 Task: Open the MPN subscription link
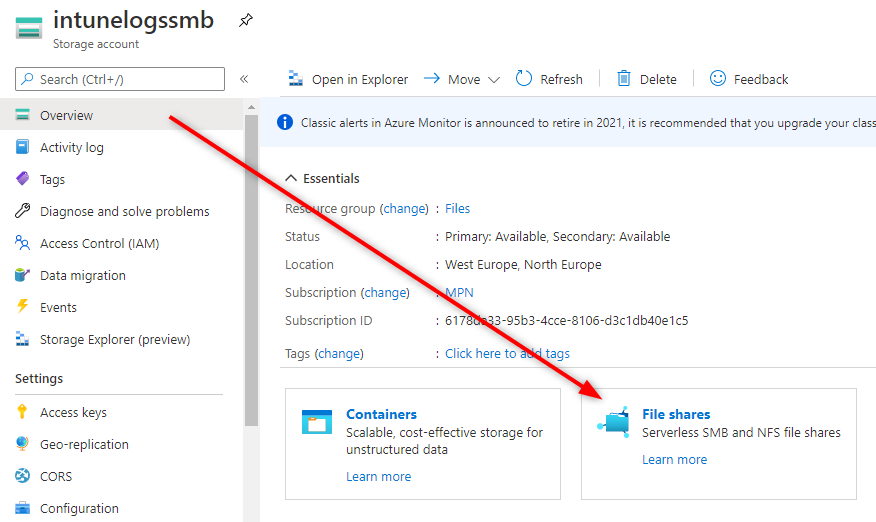(x=459, y=292)
